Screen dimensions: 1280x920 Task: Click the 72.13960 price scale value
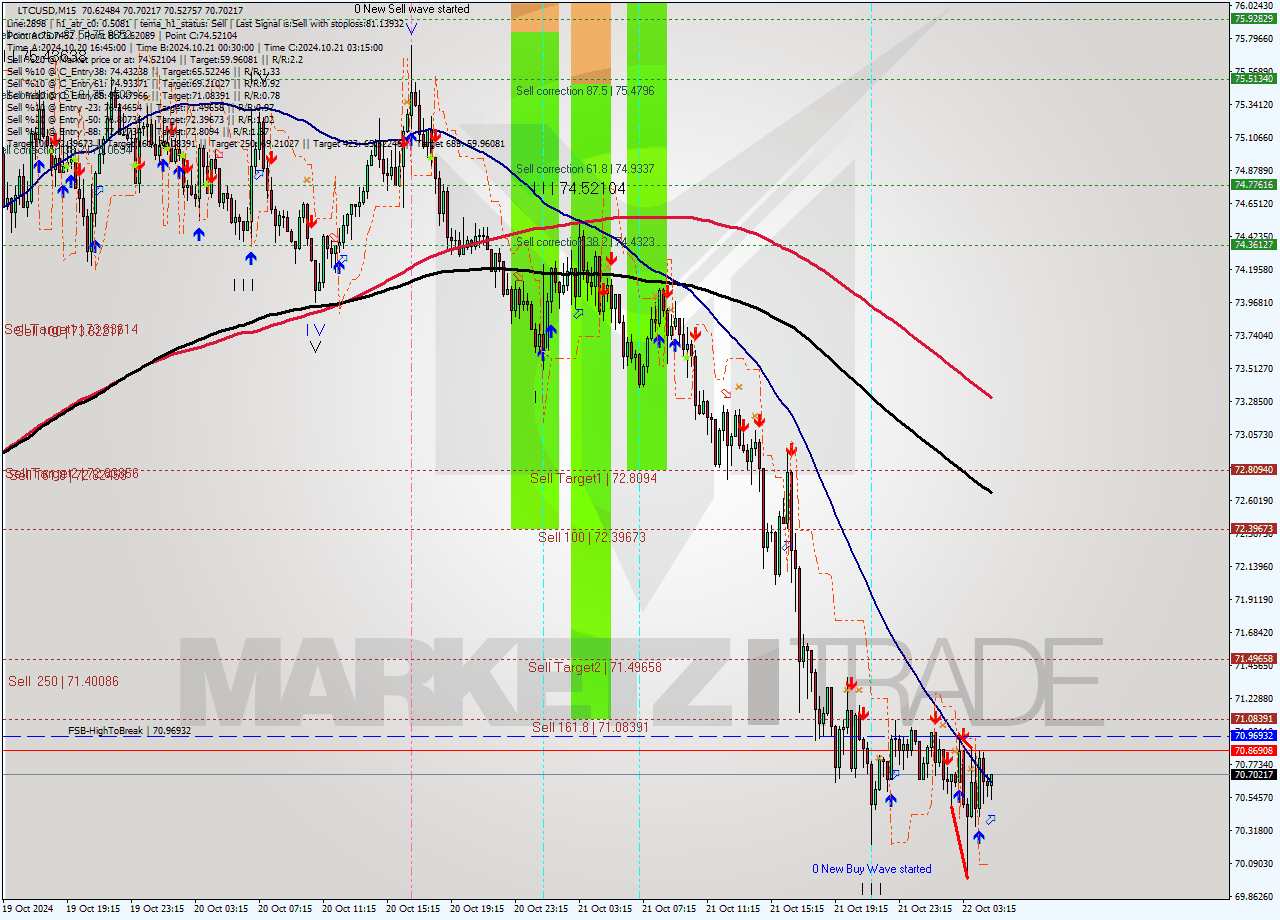pos(1254,567)
